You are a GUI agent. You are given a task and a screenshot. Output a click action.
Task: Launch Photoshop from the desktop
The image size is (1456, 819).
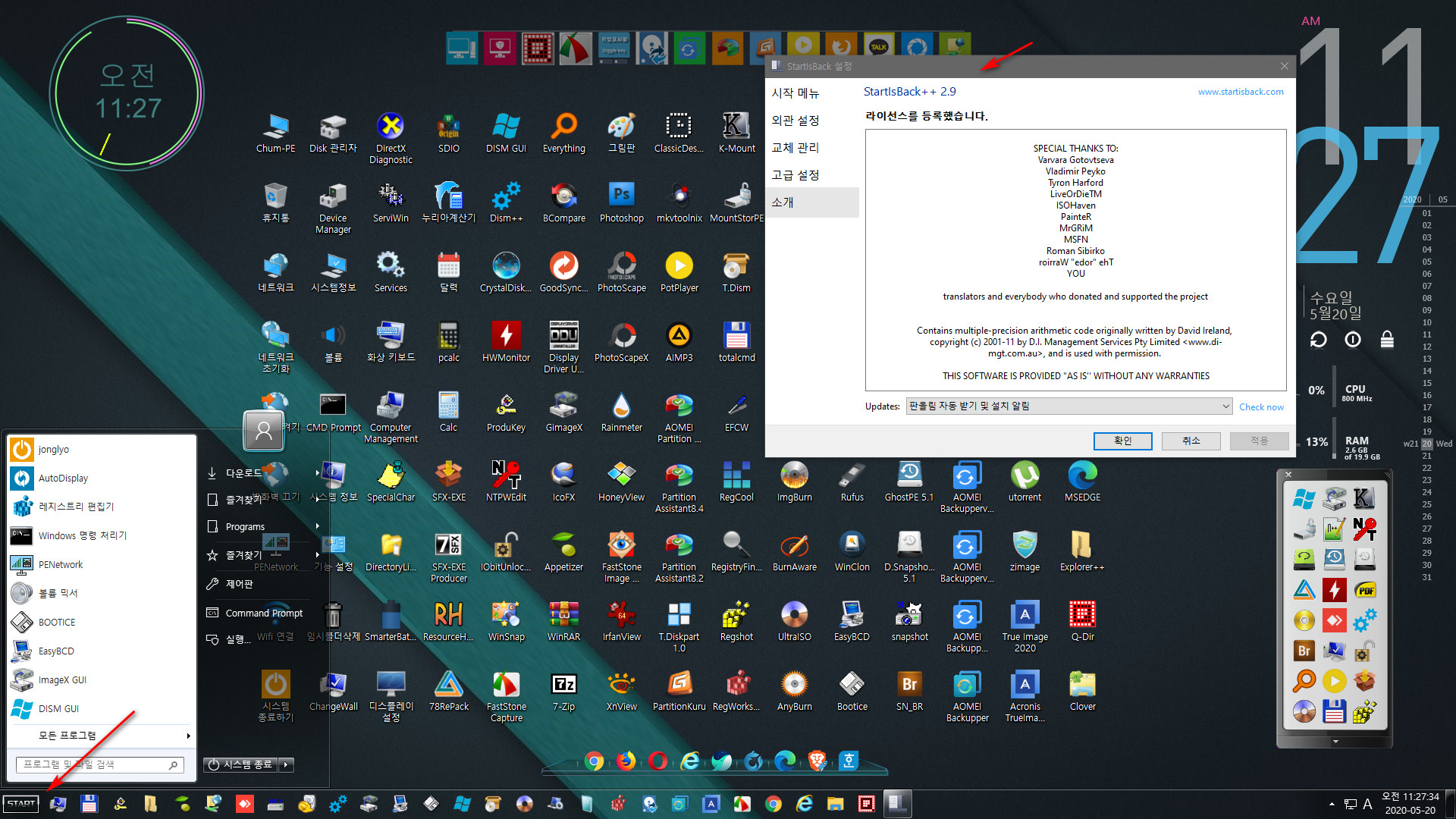click(621, 202)
